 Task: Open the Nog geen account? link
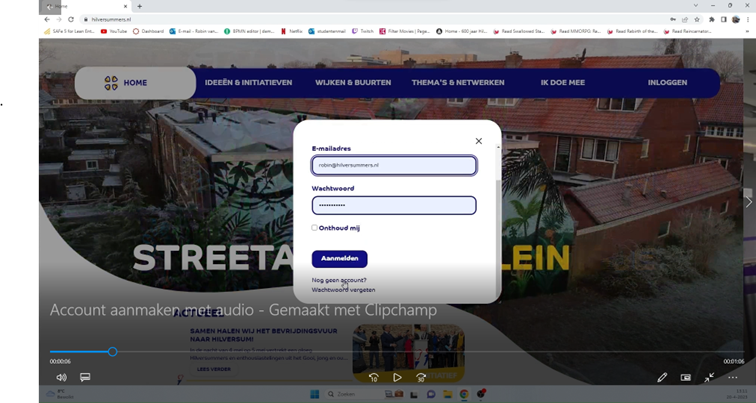[339, 280]
